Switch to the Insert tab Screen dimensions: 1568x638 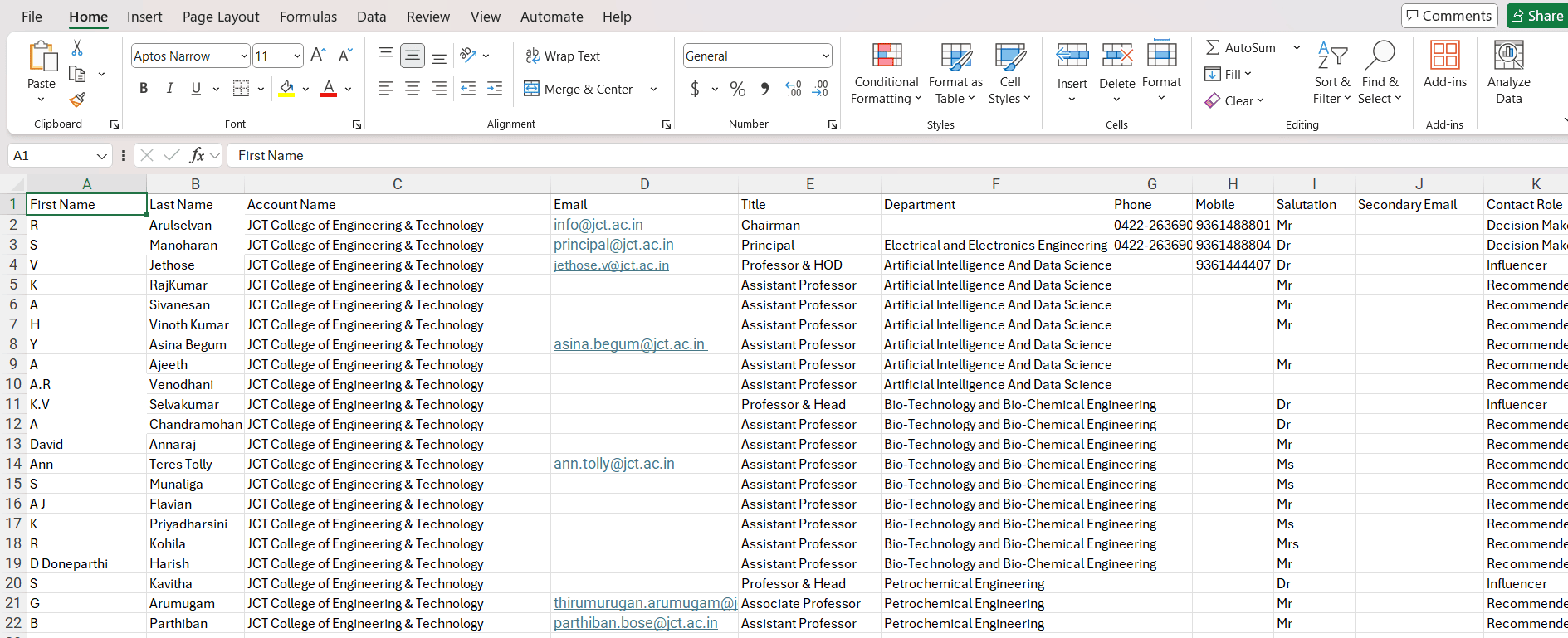(144, 17)
